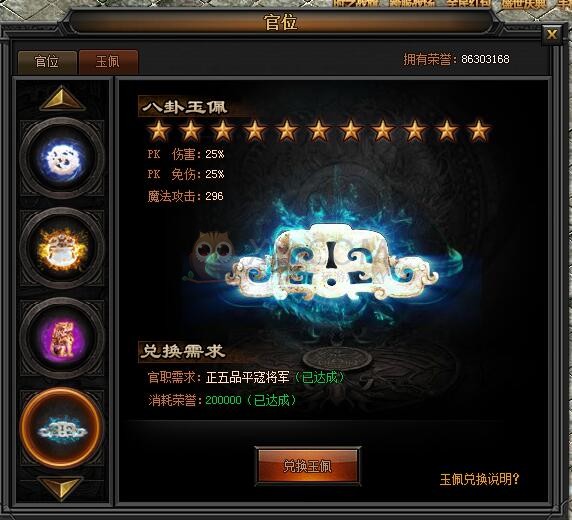Select the white-blue glowing jade pendant icon
The width and height of the screenshot is (572, 520).
click(x=62, y=158)
